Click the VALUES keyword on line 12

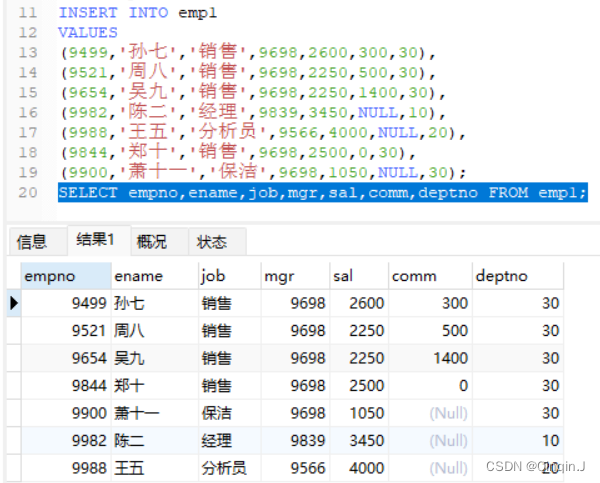click(x=88, y=33)
